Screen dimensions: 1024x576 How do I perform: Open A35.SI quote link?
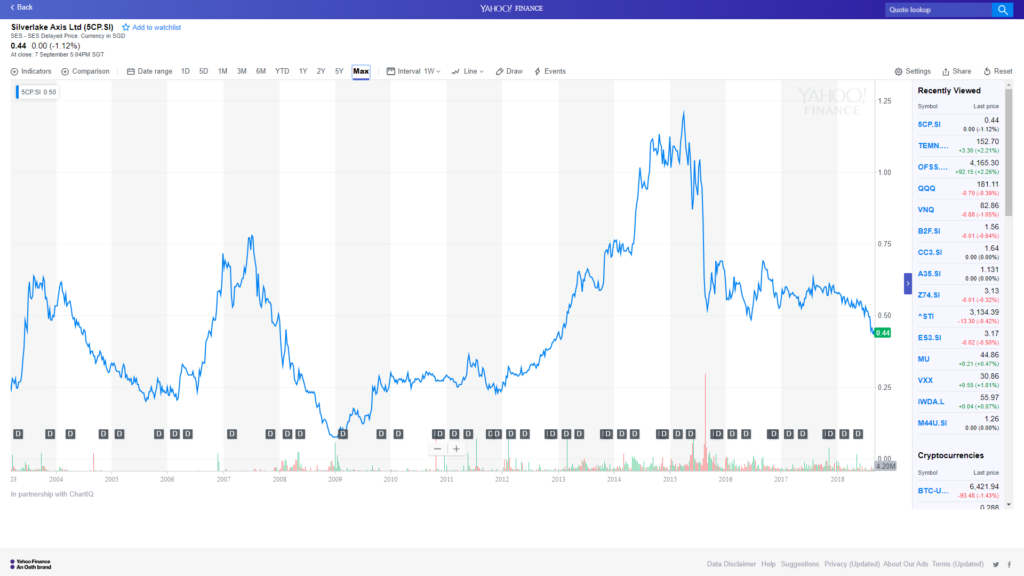(x=929, y=274)
